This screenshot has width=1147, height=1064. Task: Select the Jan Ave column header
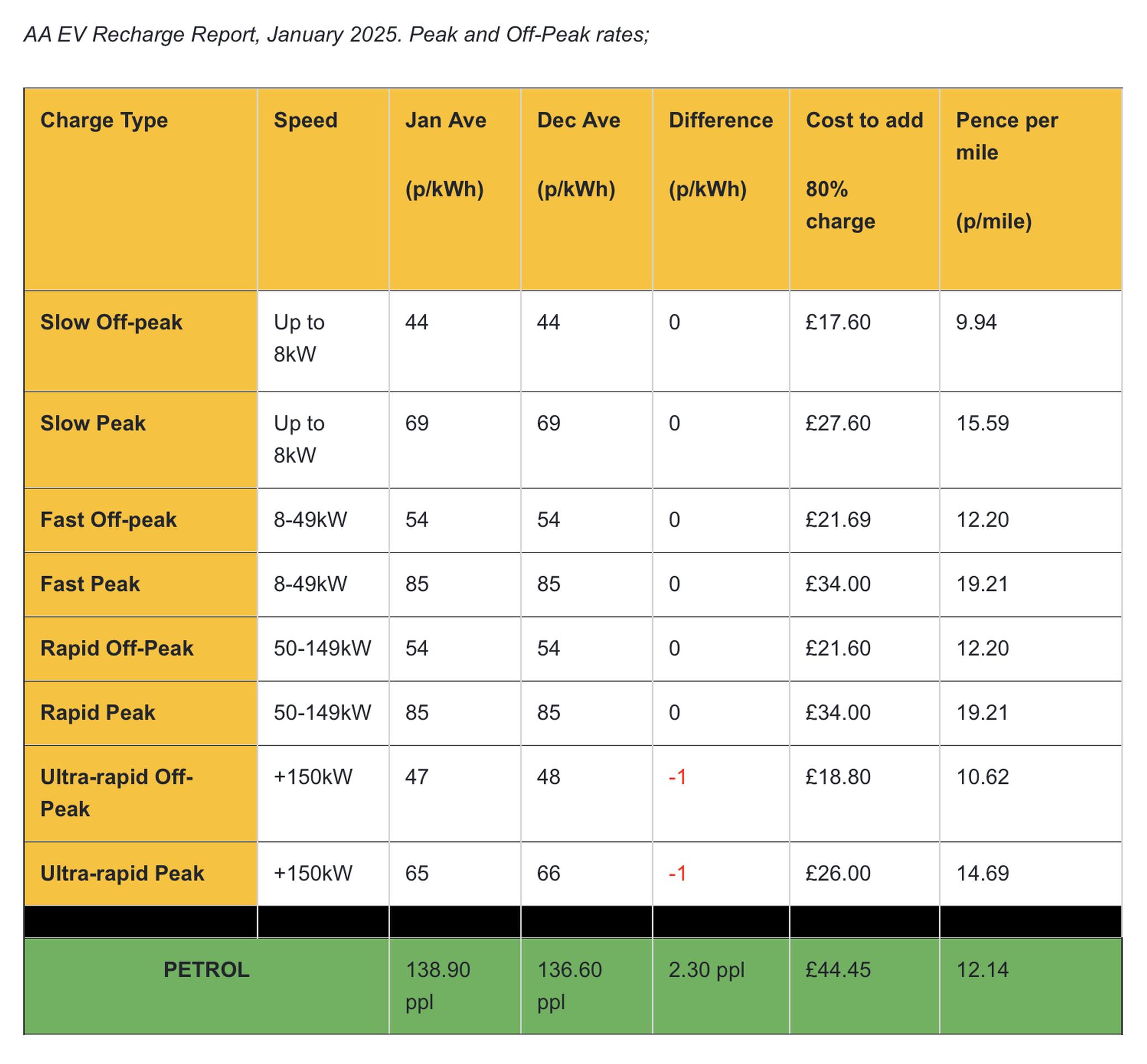pos(445,120)
